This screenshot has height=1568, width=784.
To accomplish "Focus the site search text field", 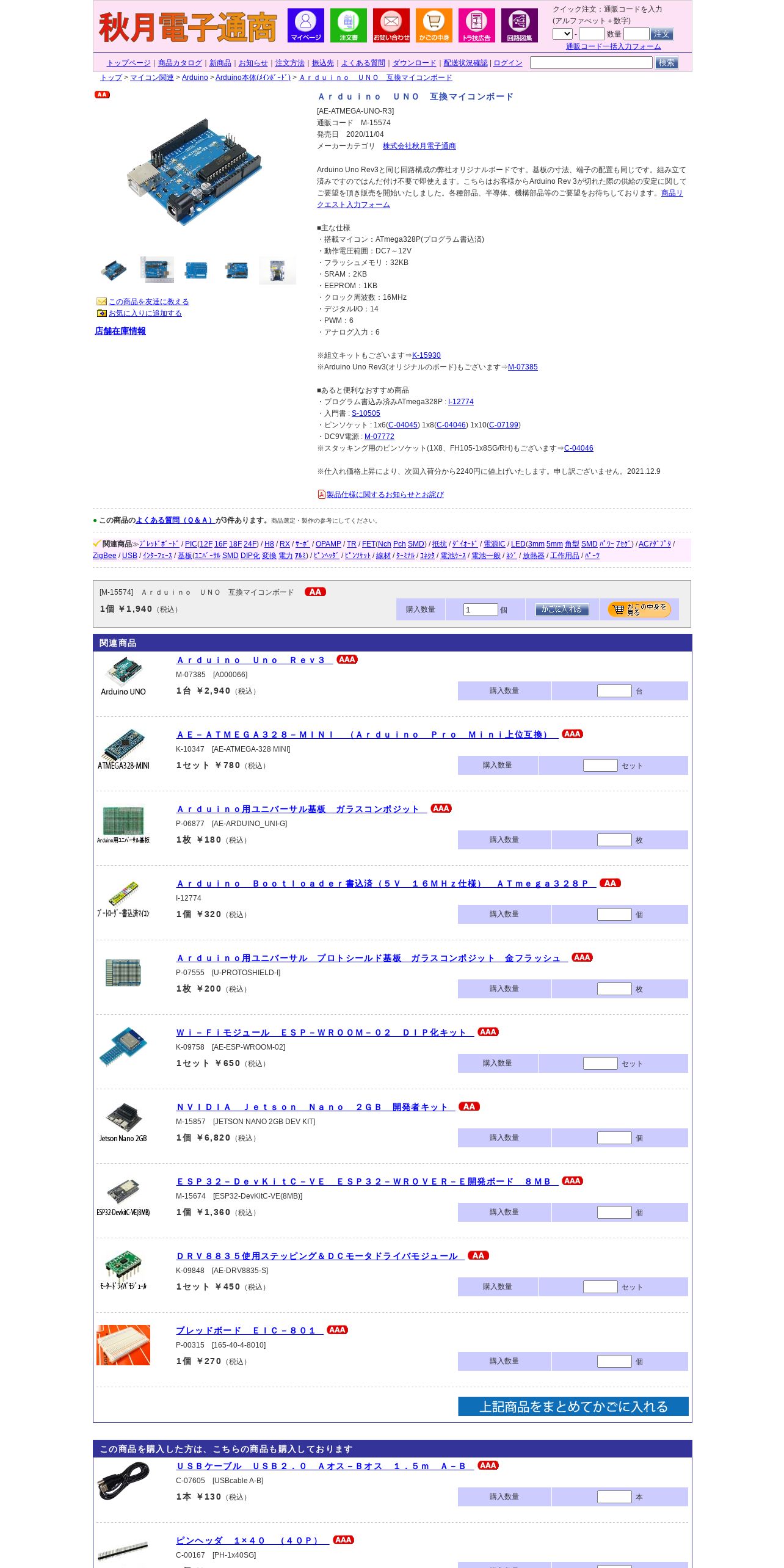I will 591,62.
